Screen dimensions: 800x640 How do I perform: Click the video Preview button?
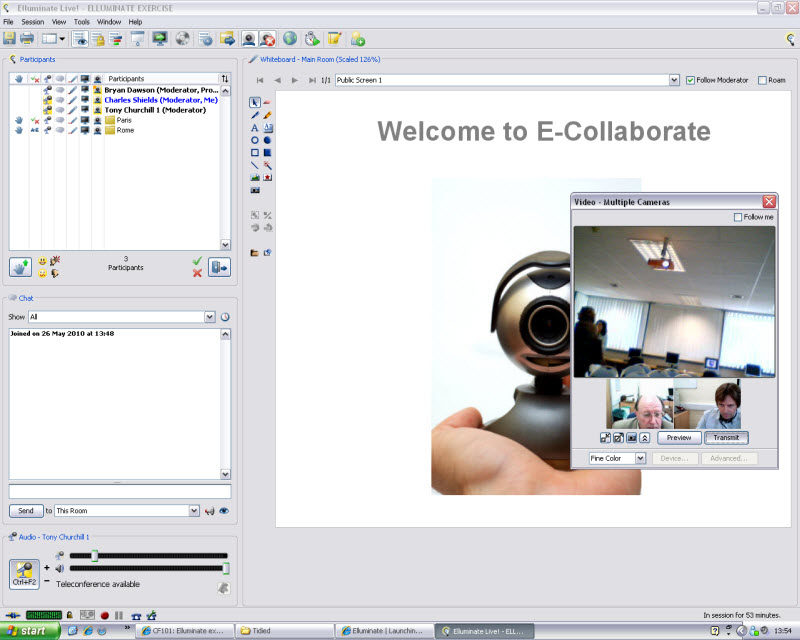[679, 438]
